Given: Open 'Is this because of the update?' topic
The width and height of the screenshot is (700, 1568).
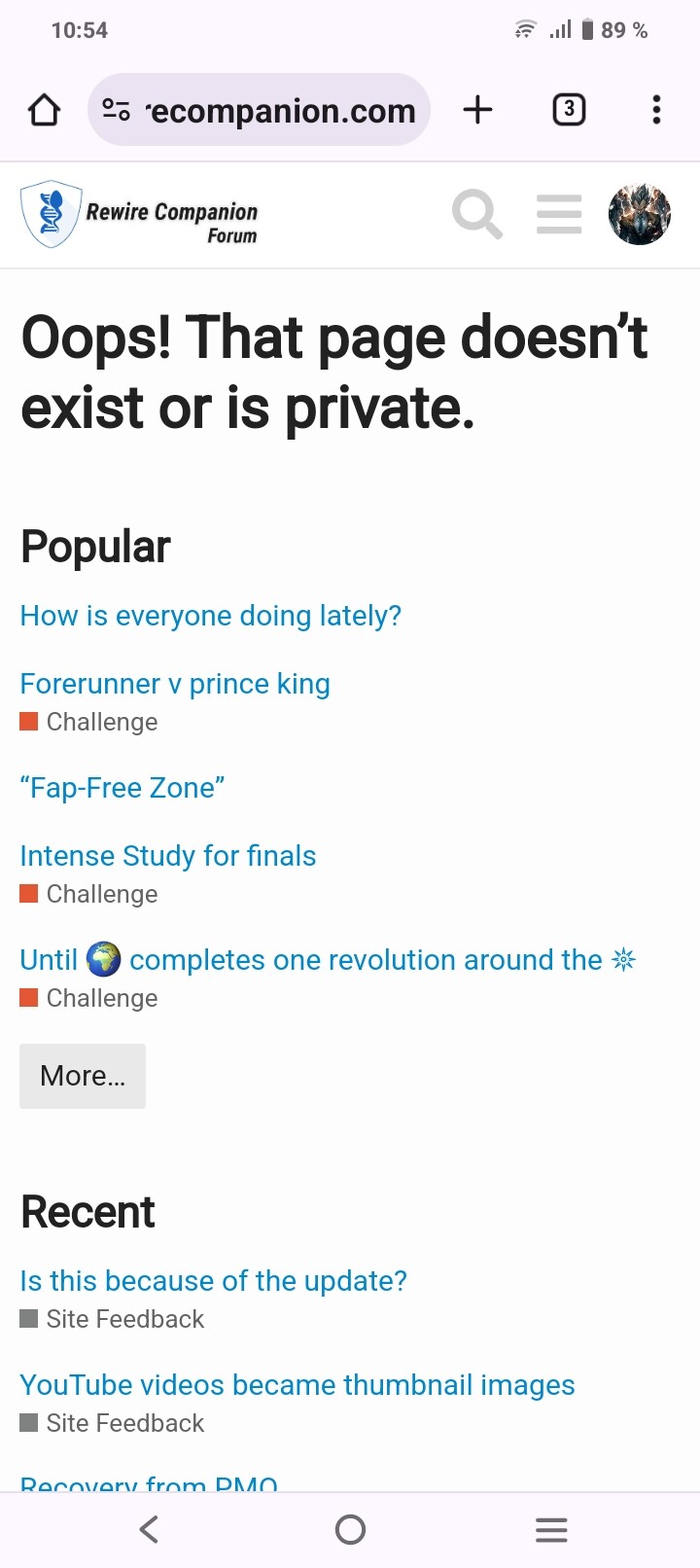Looking at the screenshot, I should click(214, 1281).
